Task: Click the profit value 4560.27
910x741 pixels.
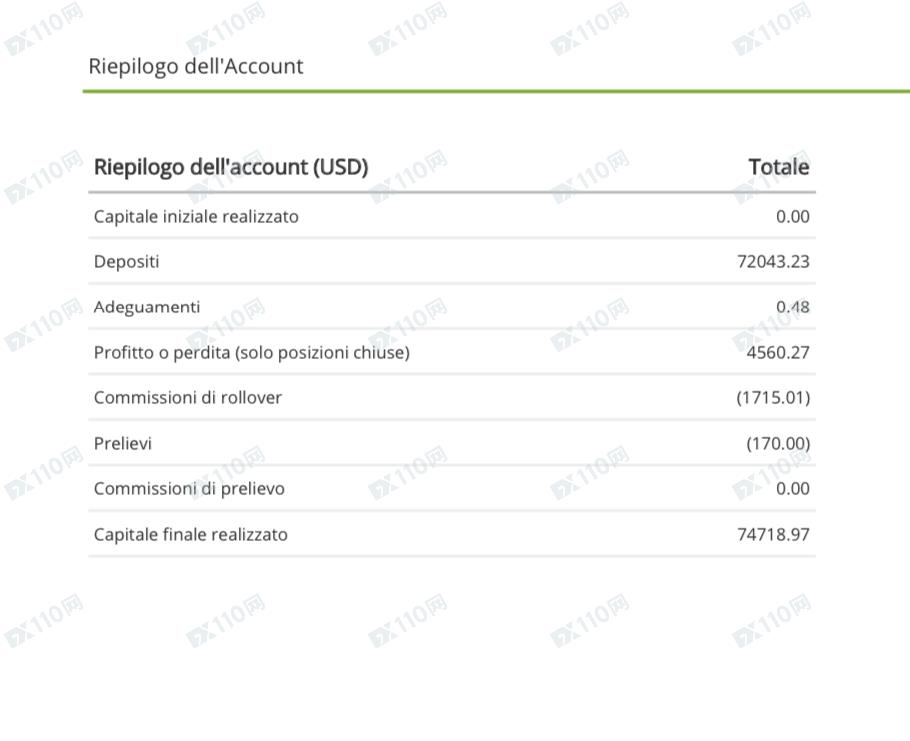Action: [x=778, y=353]
